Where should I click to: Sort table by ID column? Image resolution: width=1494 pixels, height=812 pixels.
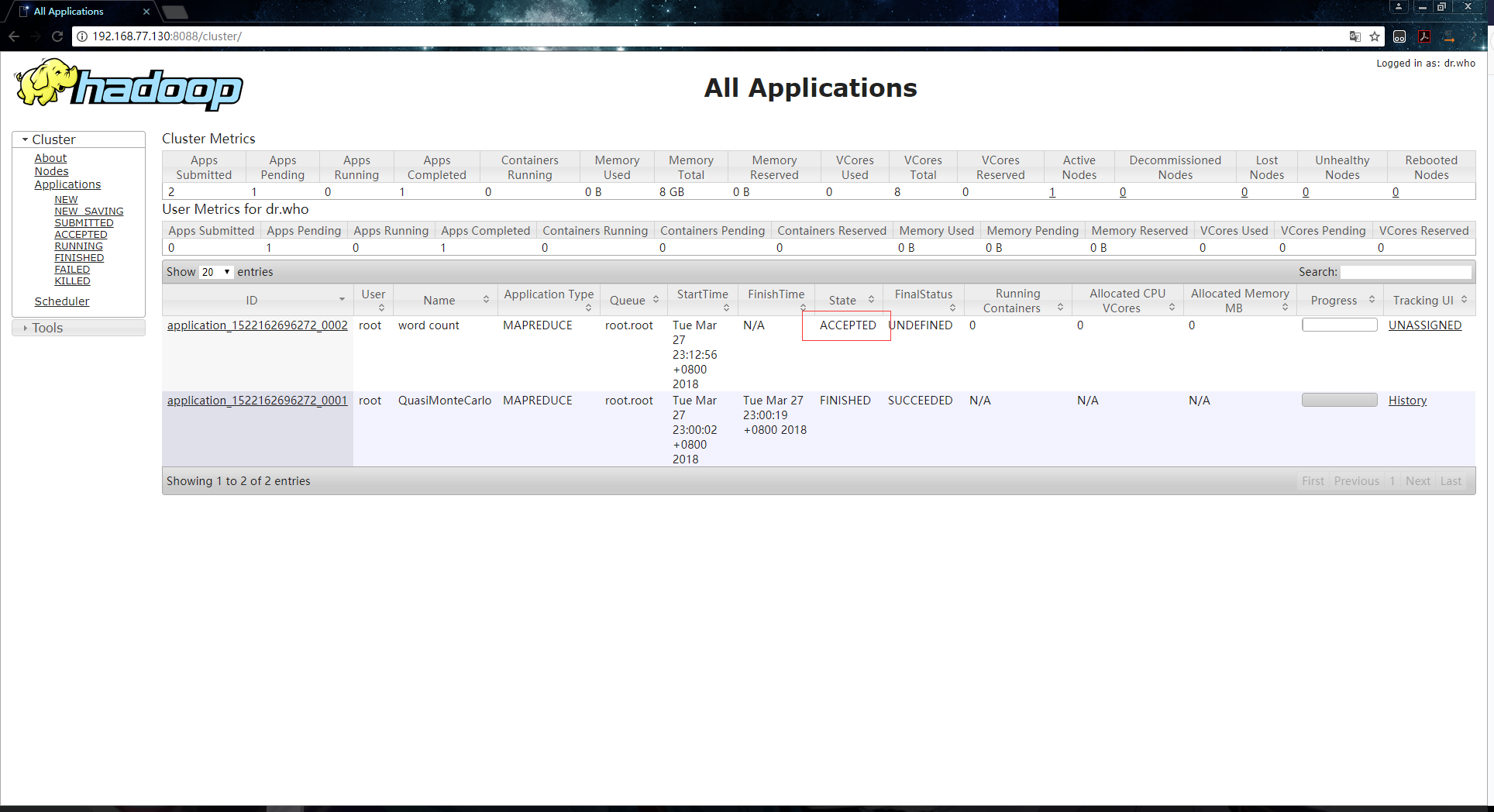coord(257,300)
